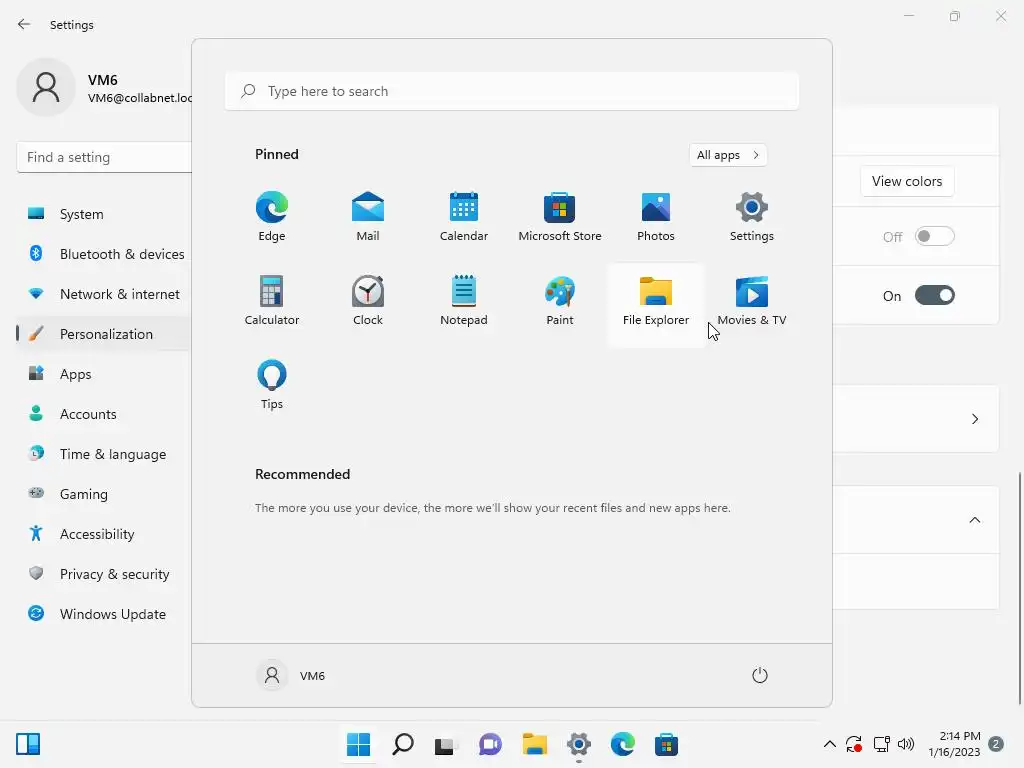The image size is (1024, 768).
Task: Open the Calendar pinned app
Action: 464,216
